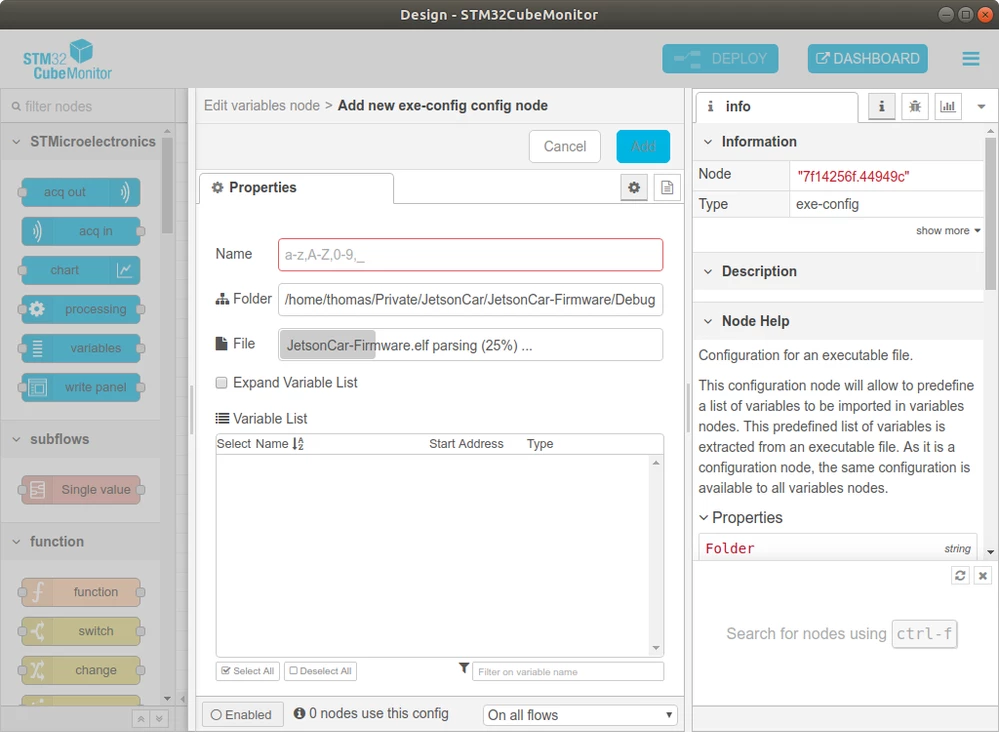Image resolution: width=999 pixels, height=732 pixels.
Task: Click the node ID "7f14256f.44949c"
Action: [852, 176]
